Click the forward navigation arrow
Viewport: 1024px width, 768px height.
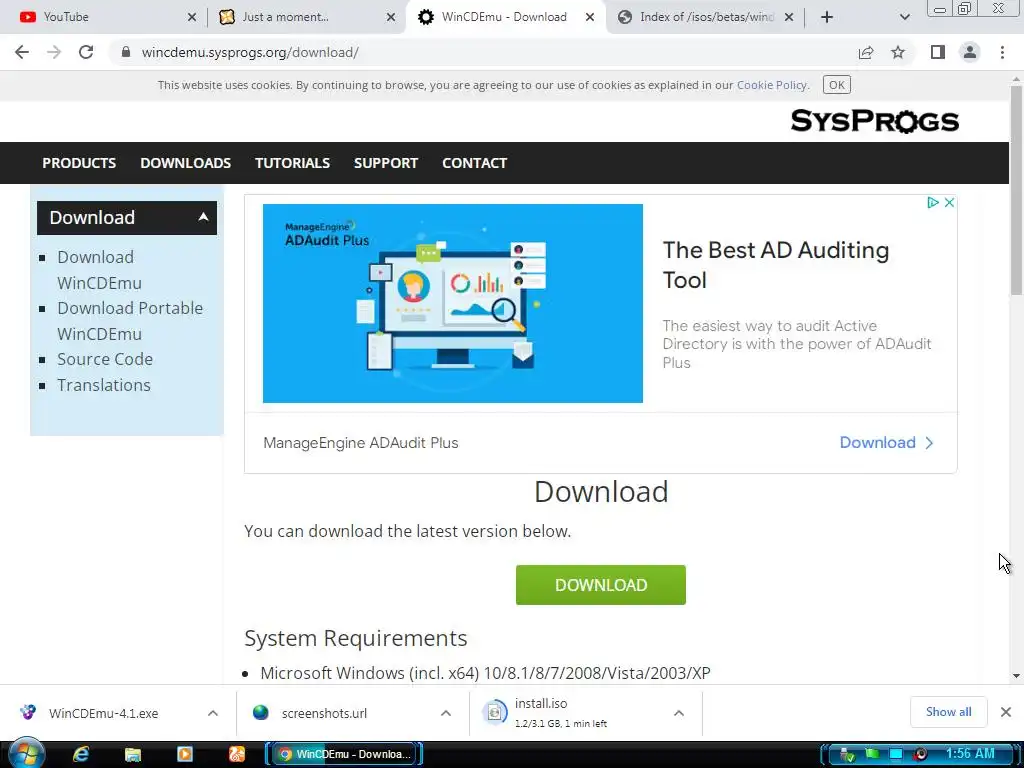click(54, 52)
